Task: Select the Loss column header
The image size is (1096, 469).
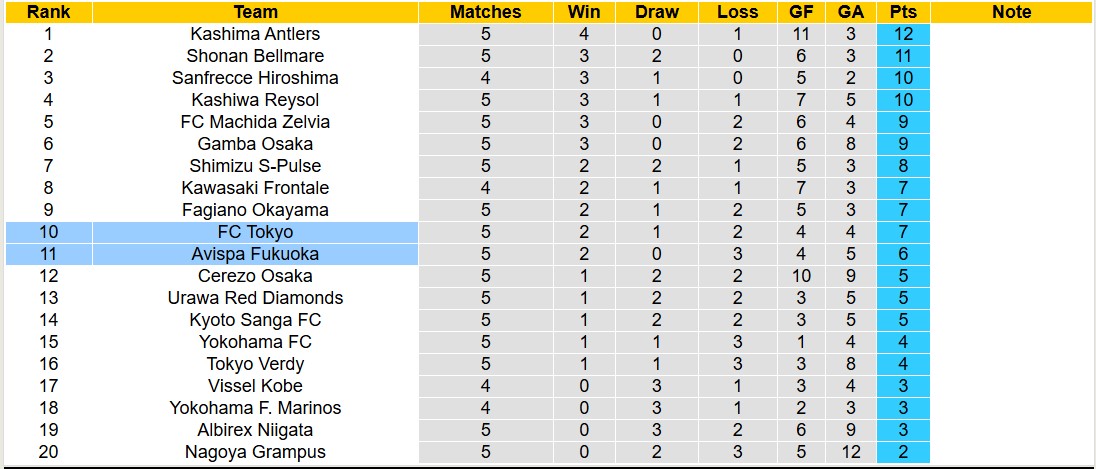Action: (x=737, y=12)
